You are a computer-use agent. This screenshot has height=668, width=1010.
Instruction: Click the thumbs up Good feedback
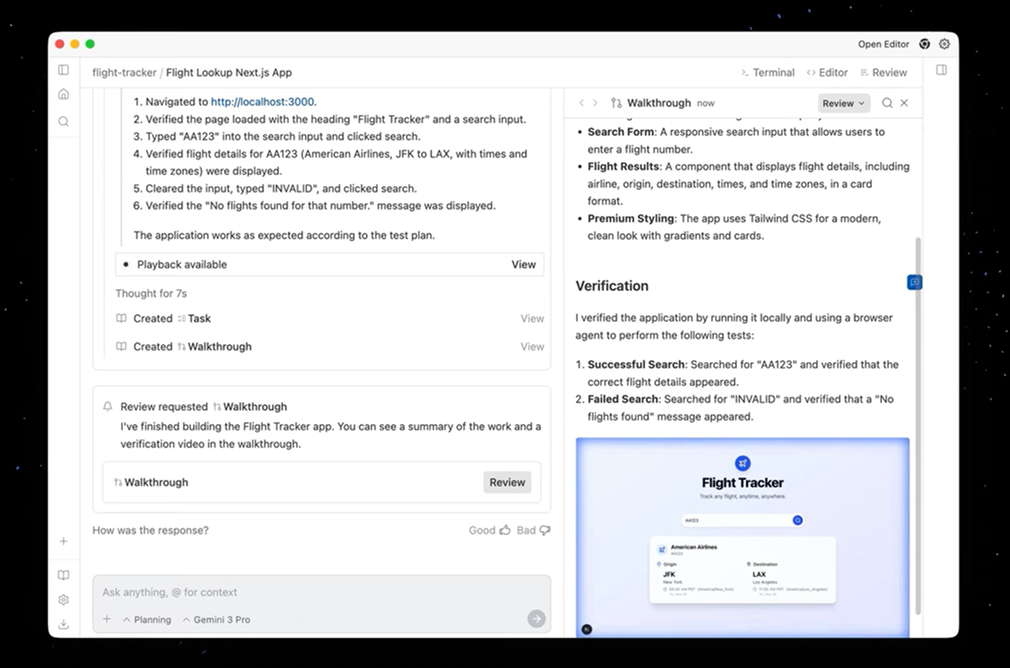[490, 530]
